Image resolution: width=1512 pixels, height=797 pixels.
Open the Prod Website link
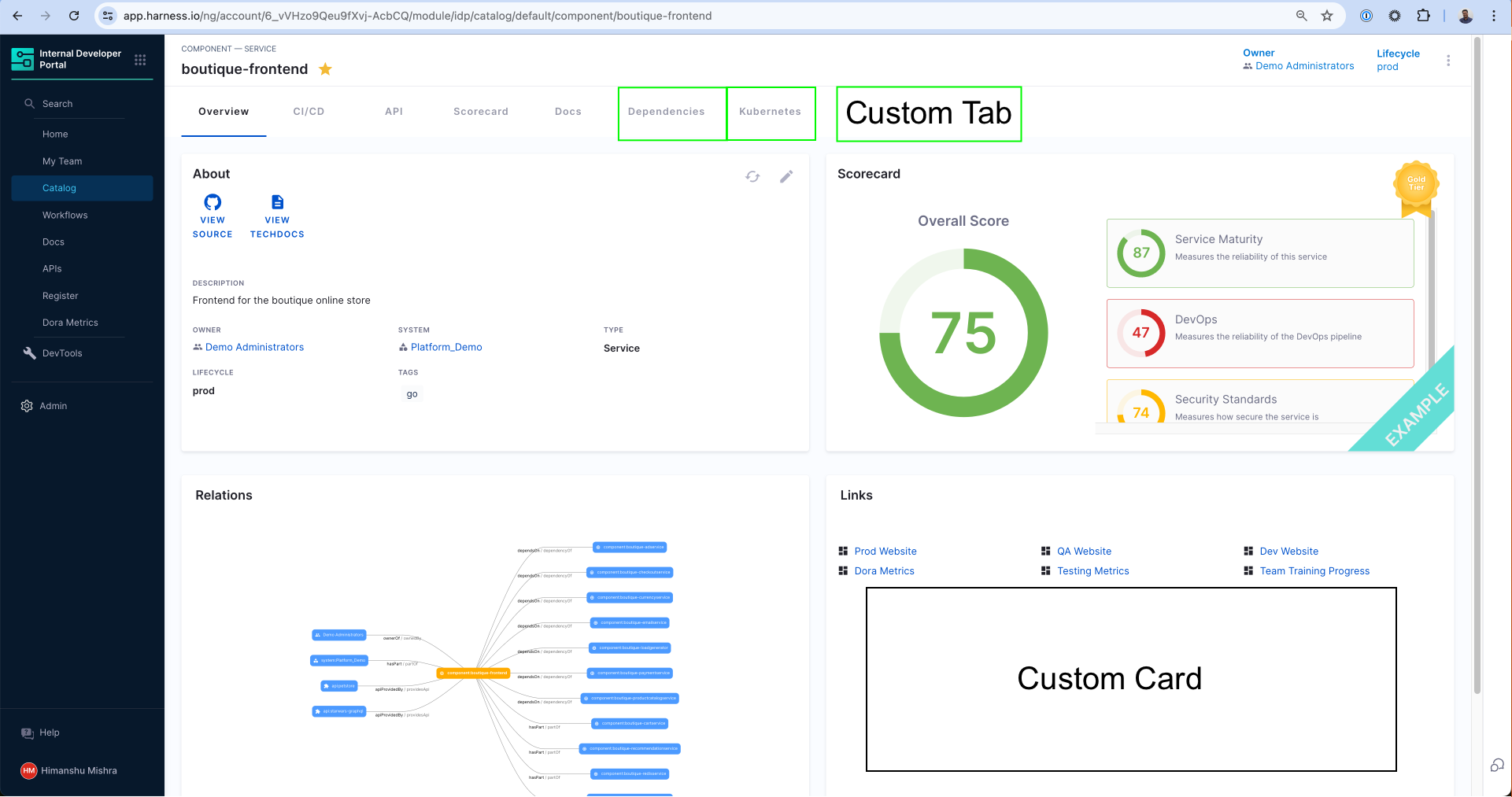click(885, 552)
